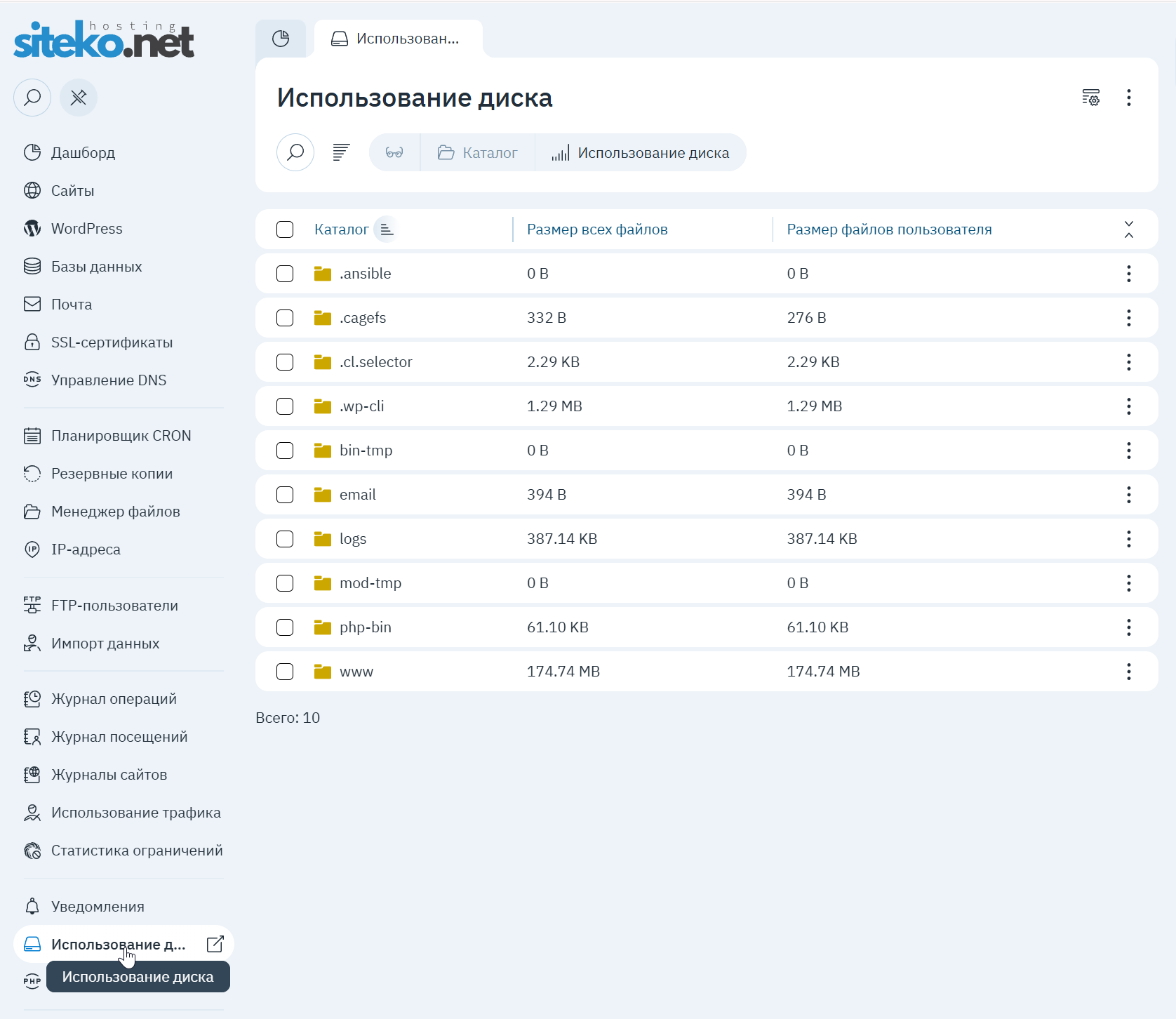Click the Импорт данных icon
The image size is (1176, 1019).
[x=32, y=643]
